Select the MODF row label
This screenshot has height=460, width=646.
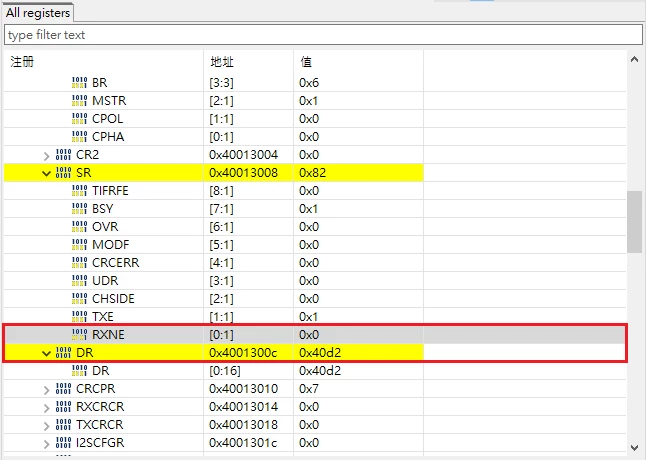tap(110, 244)
